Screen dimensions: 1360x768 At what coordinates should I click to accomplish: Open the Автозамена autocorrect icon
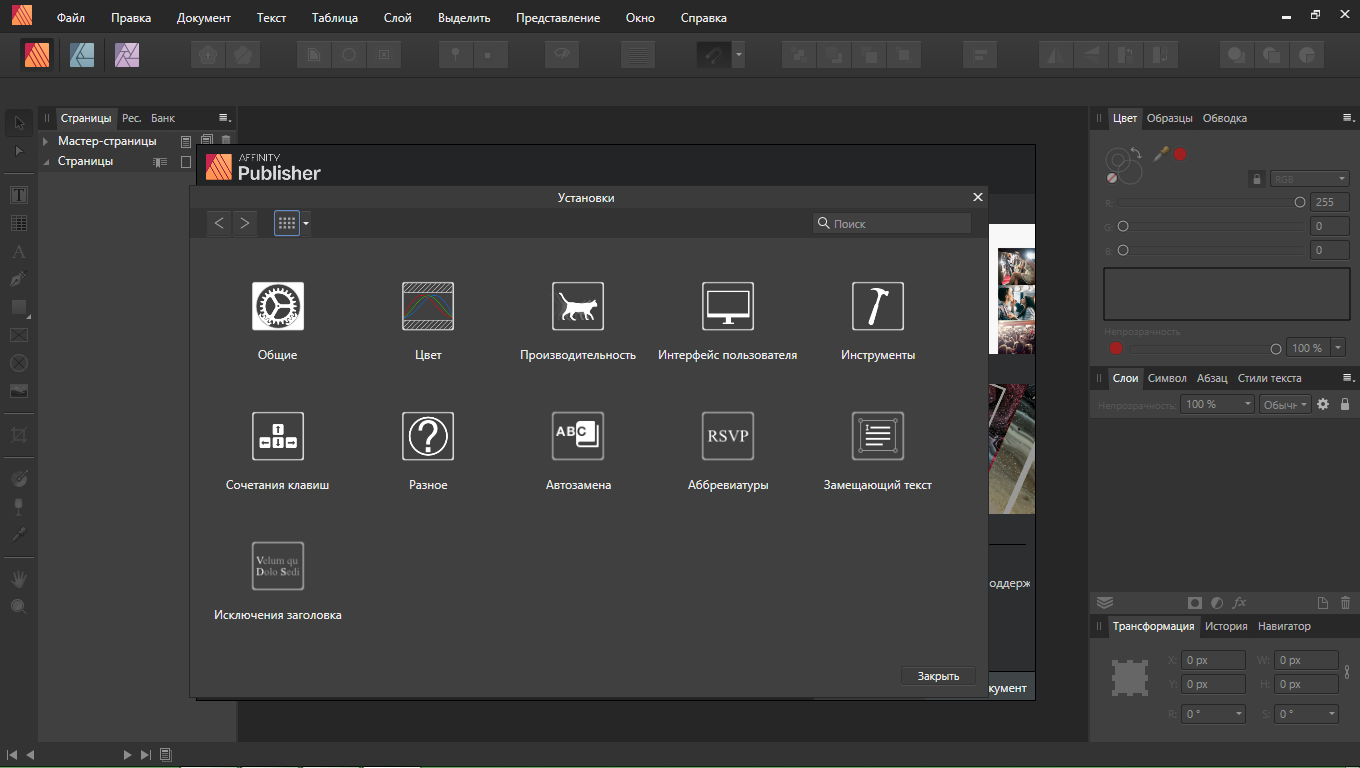coord(578,436)
